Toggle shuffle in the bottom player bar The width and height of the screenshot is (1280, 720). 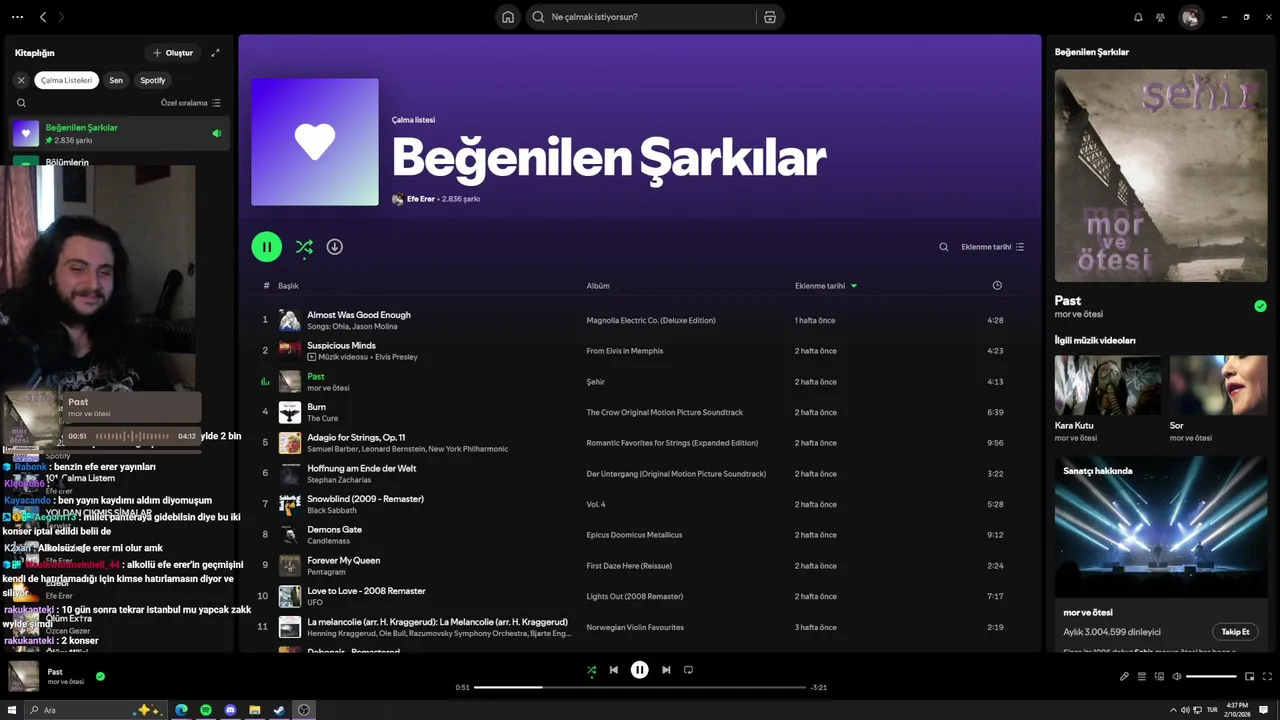[x=591, y=670]
